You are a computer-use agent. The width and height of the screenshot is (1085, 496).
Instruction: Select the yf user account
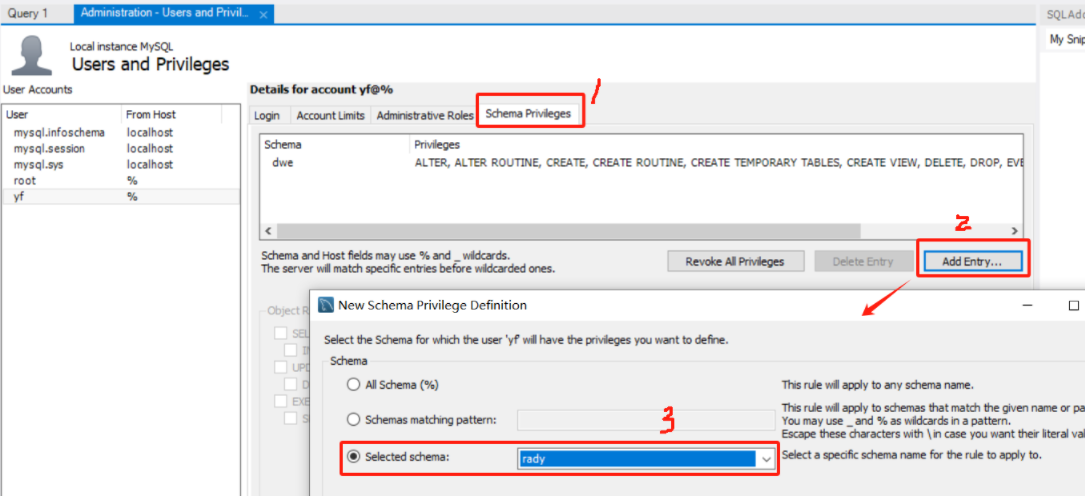click(x=121, y=196)
